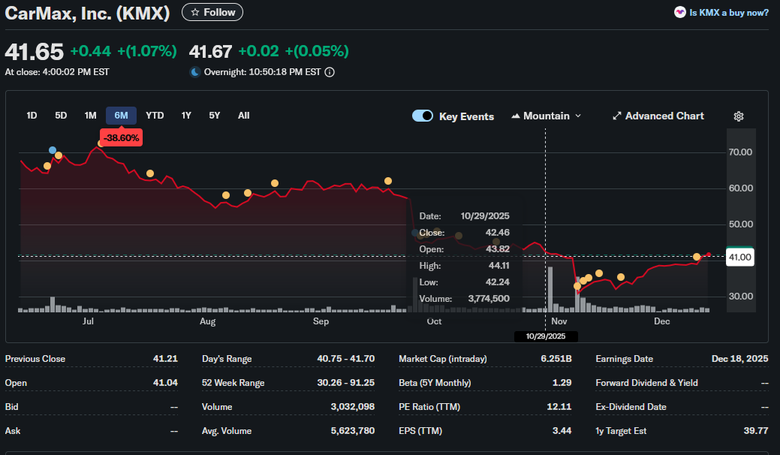This screenshot has height=455, width=780.
Task: Click the pink icon beside KMX buy prompt
Action: pyautogui.click(x=680, y=13)
